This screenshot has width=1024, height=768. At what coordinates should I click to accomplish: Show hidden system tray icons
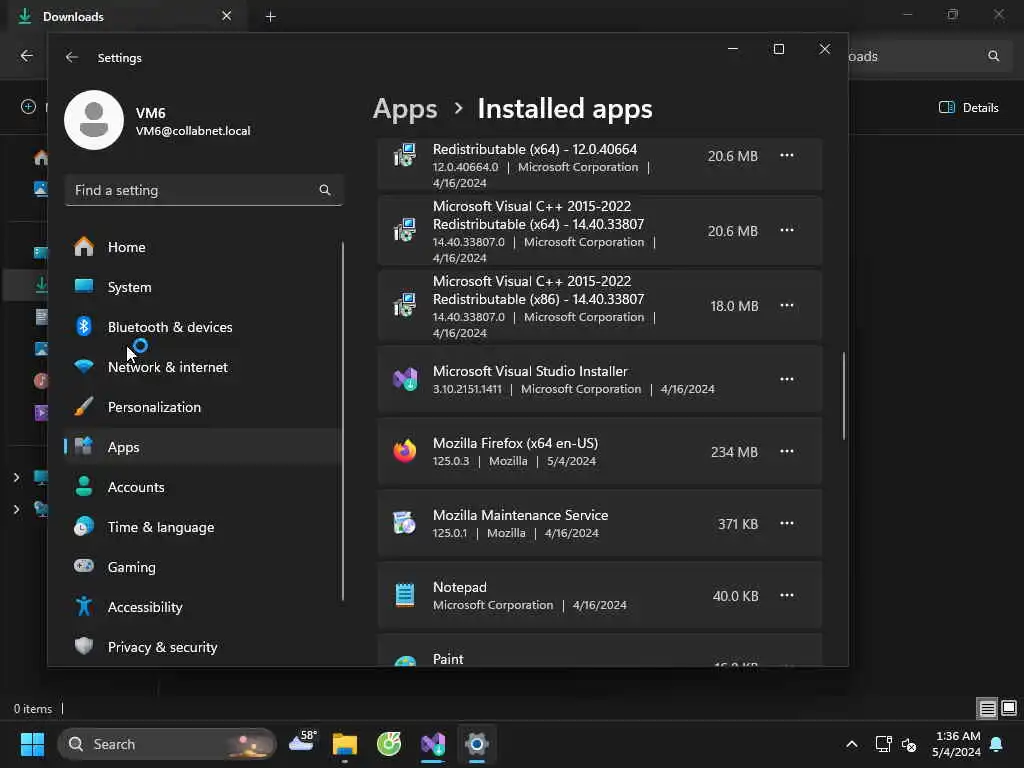tap(852, 744)
